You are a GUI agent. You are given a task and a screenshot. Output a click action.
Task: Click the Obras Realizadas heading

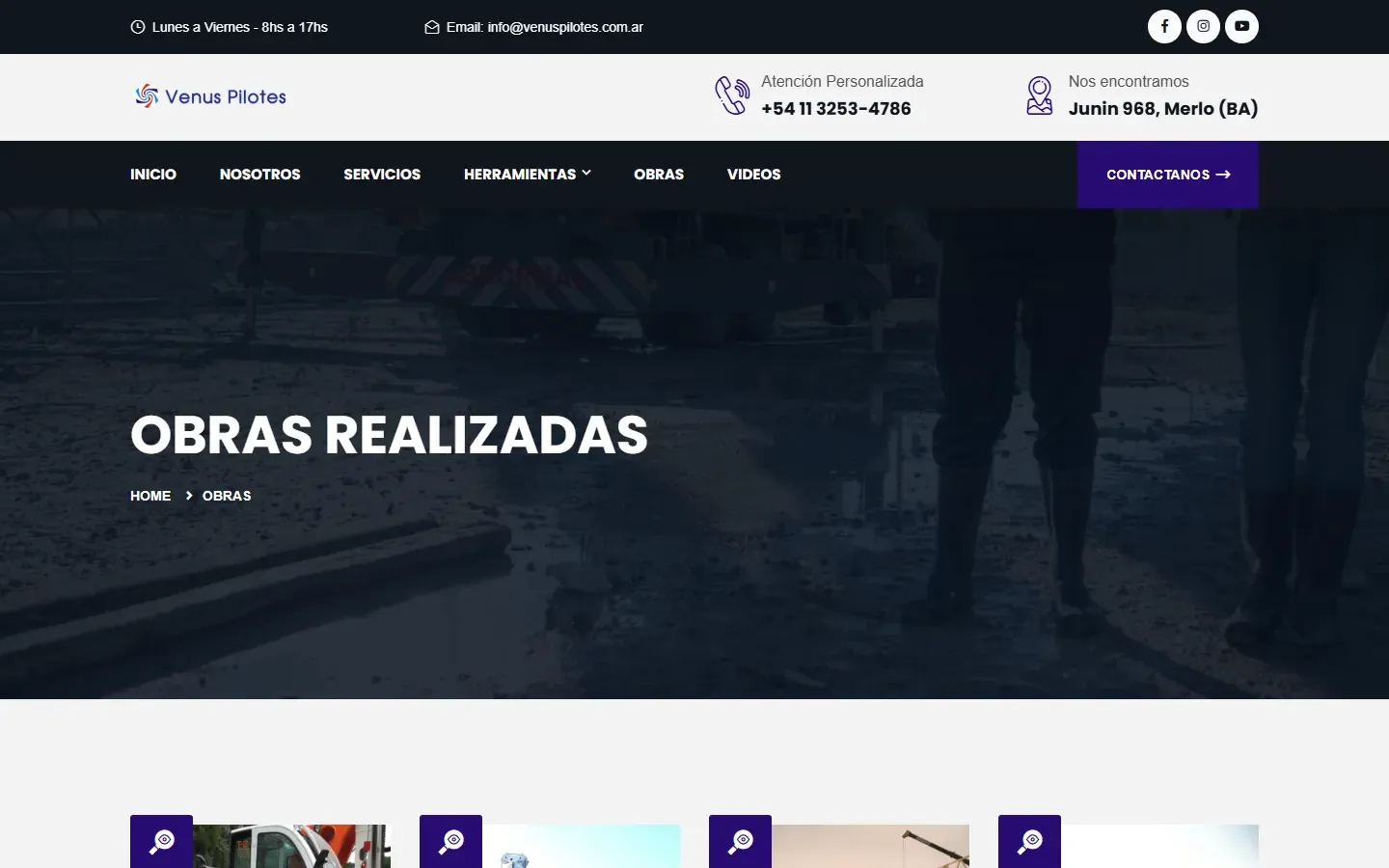coord(389,435)
